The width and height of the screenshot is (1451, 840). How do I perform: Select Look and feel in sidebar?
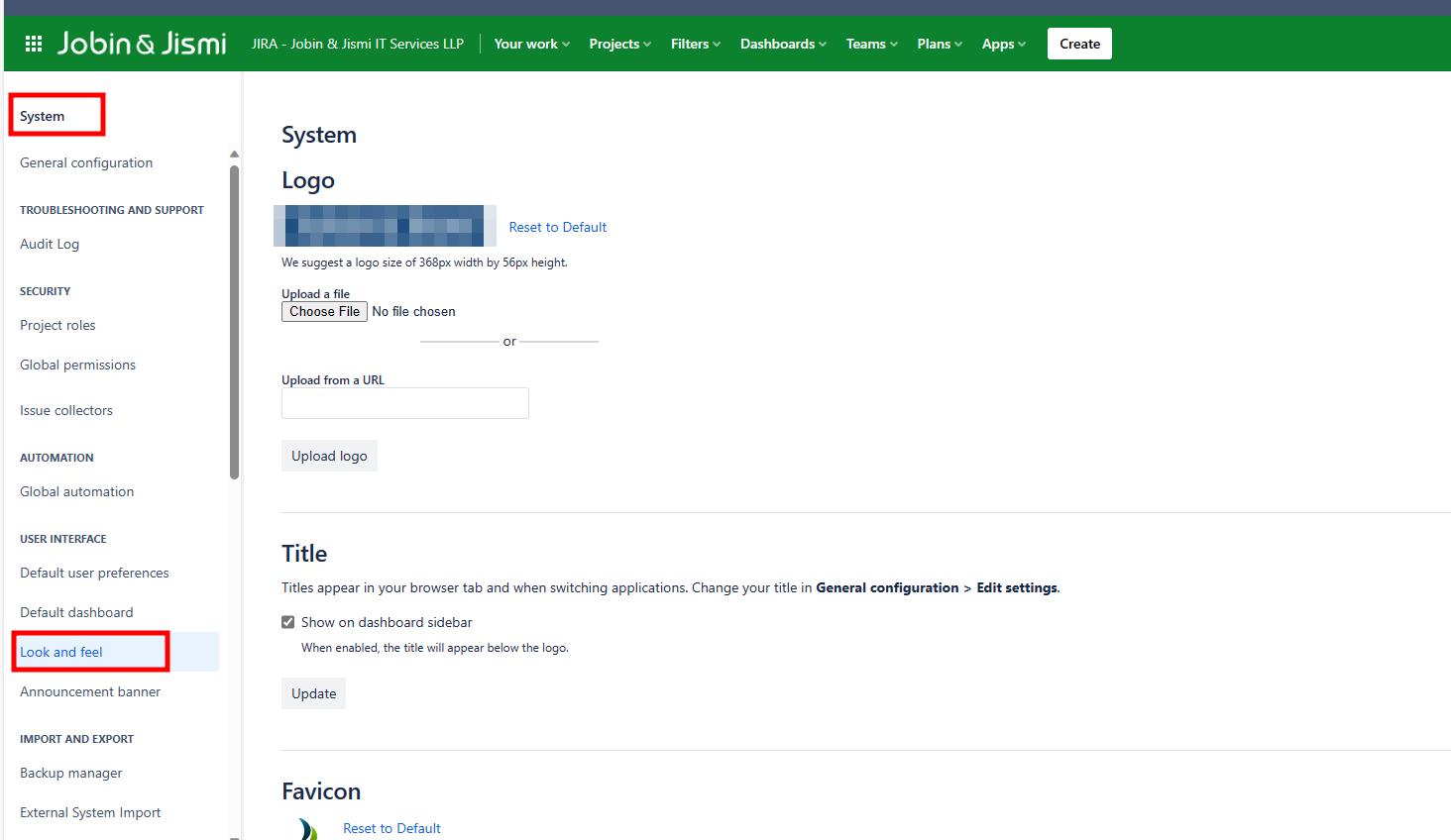coord(61,652)
